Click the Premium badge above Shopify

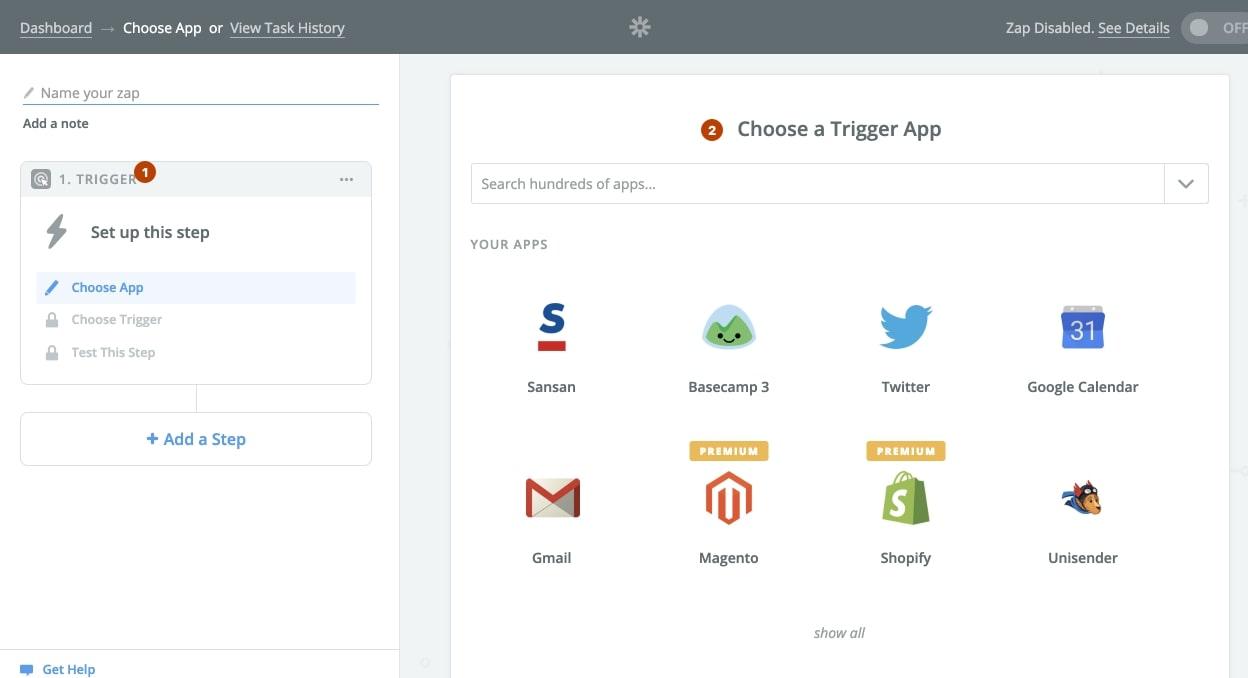click(x=906, y=451)
